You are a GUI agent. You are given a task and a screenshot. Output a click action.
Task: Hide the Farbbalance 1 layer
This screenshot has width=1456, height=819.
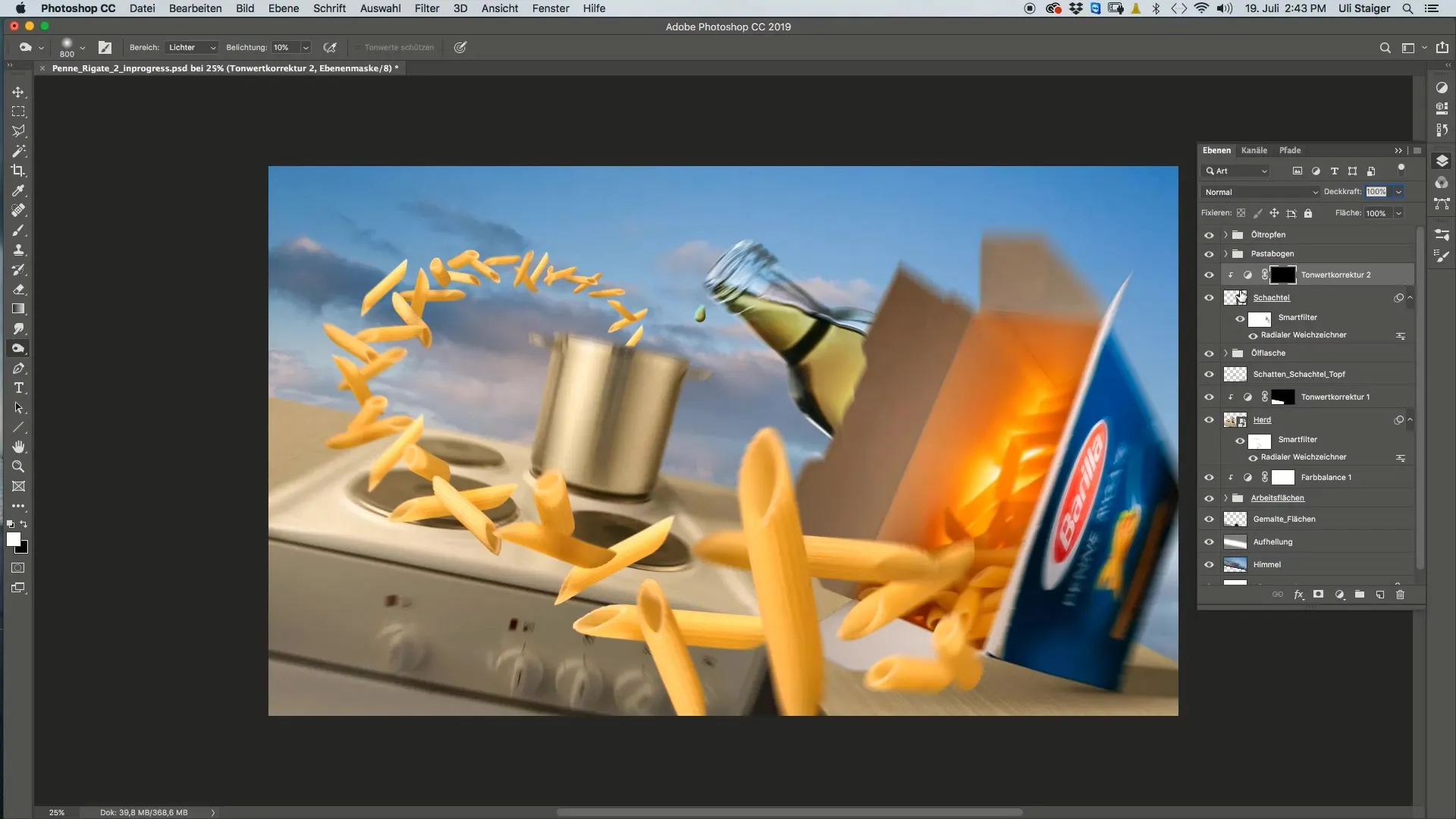point(1209,478)
